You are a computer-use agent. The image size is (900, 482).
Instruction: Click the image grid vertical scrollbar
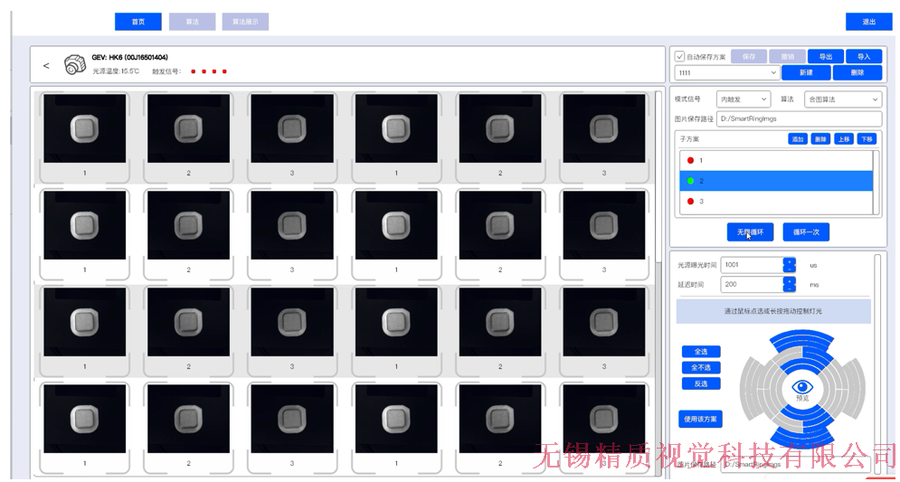658,178
